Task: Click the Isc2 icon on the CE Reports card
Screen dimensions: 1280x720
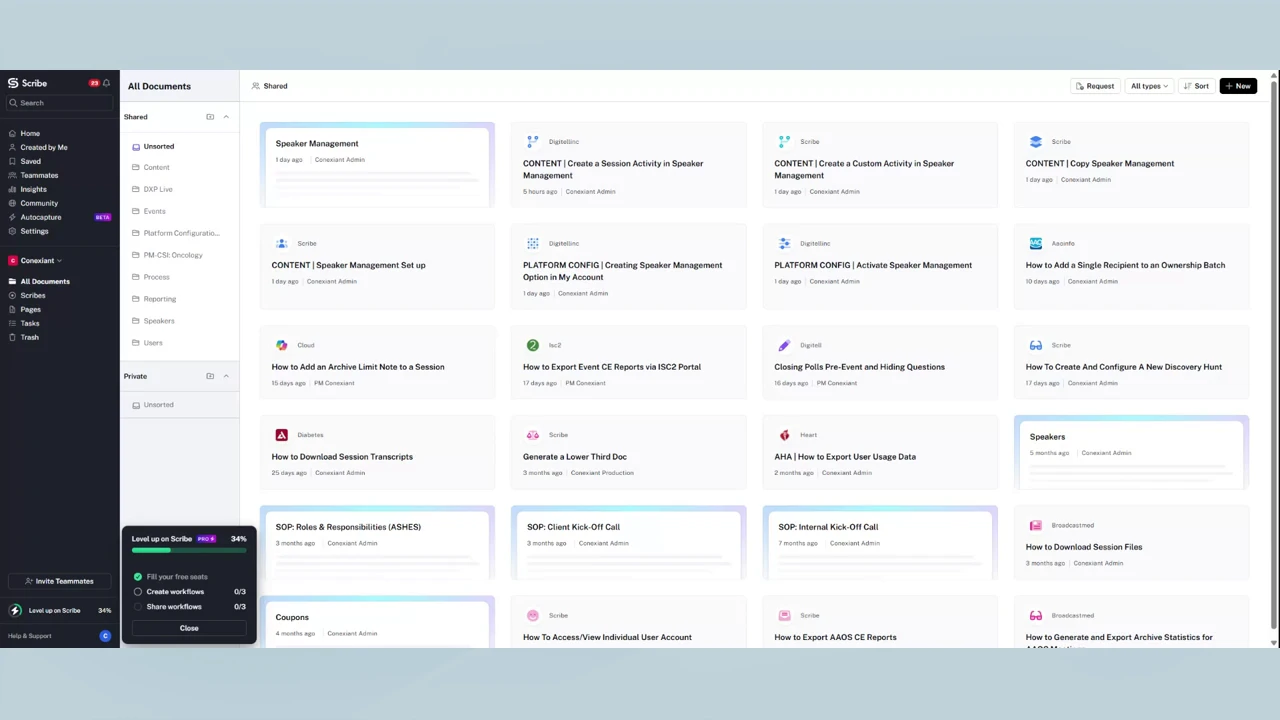Action: click(532, 345)
